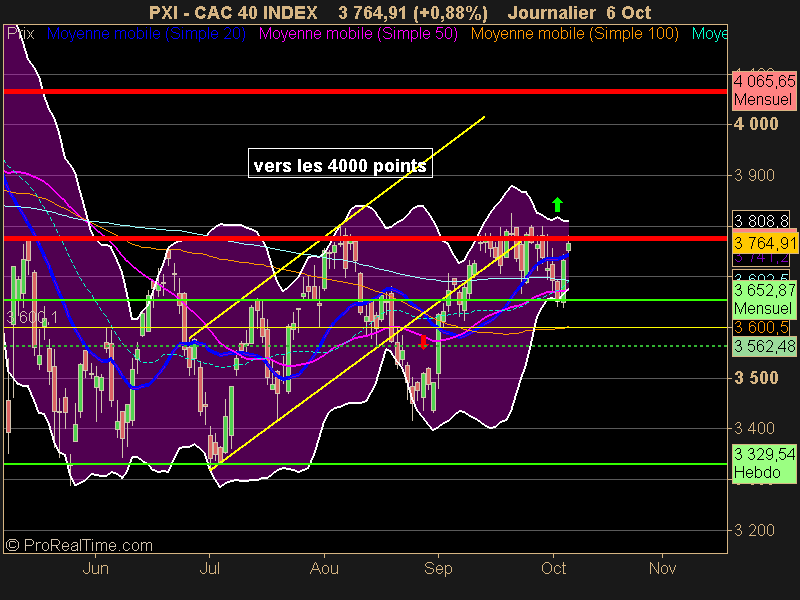
Task: Select the thick red resistance line at 4 065,65
Action: pos(365,91)
